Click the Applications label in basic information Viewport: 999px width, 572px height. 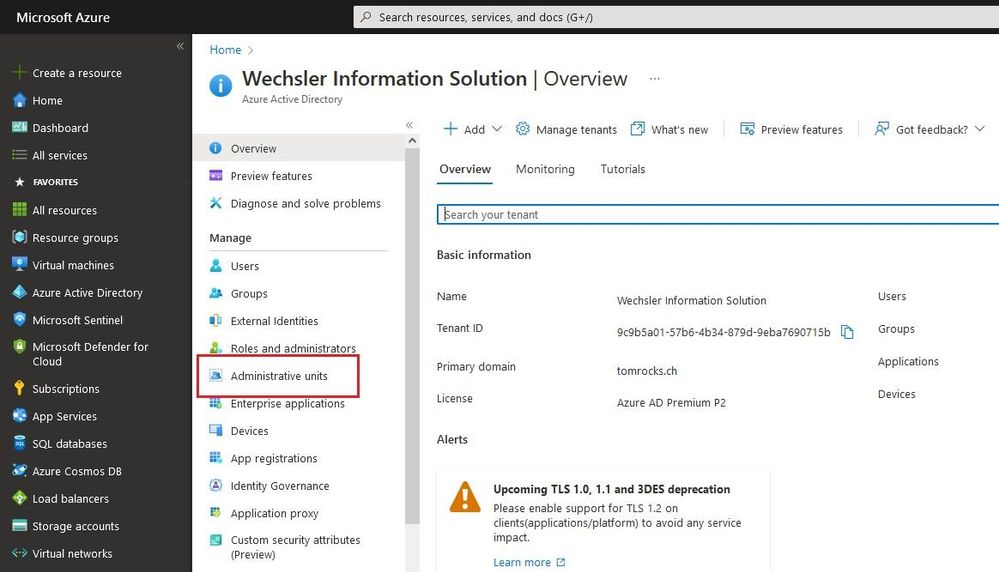pos(908,361)
